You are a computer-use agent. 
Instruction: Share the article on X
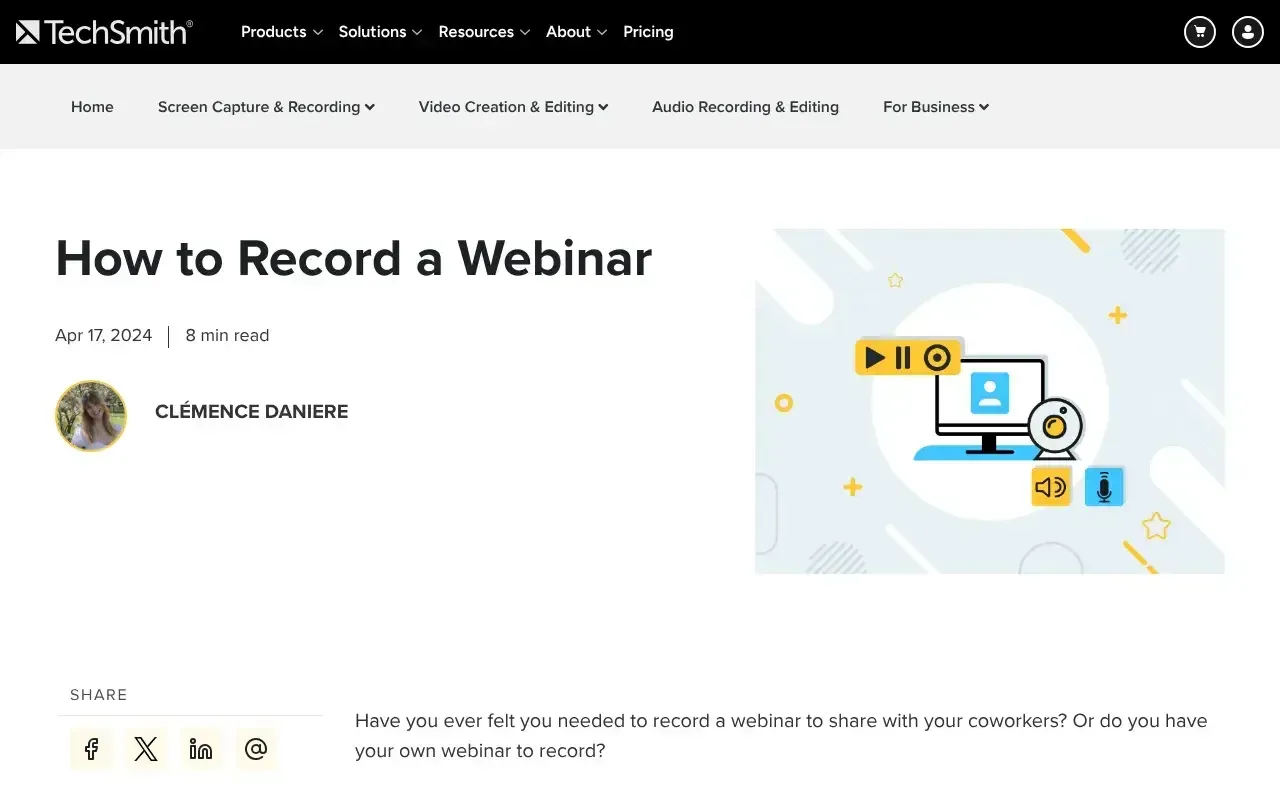(x=146, y=749)
